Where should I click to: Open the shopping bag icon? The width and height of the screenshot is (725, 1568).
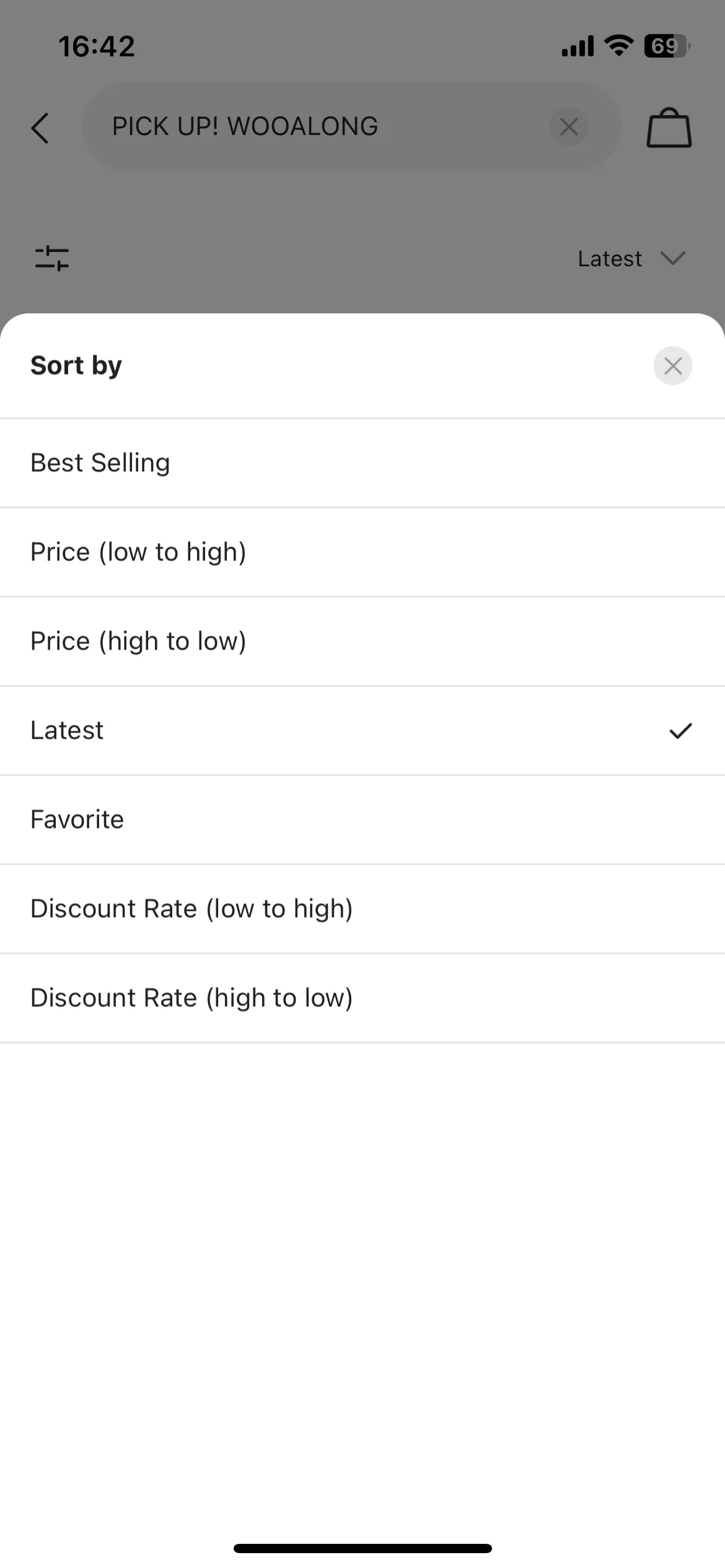(x=669, y=128)
